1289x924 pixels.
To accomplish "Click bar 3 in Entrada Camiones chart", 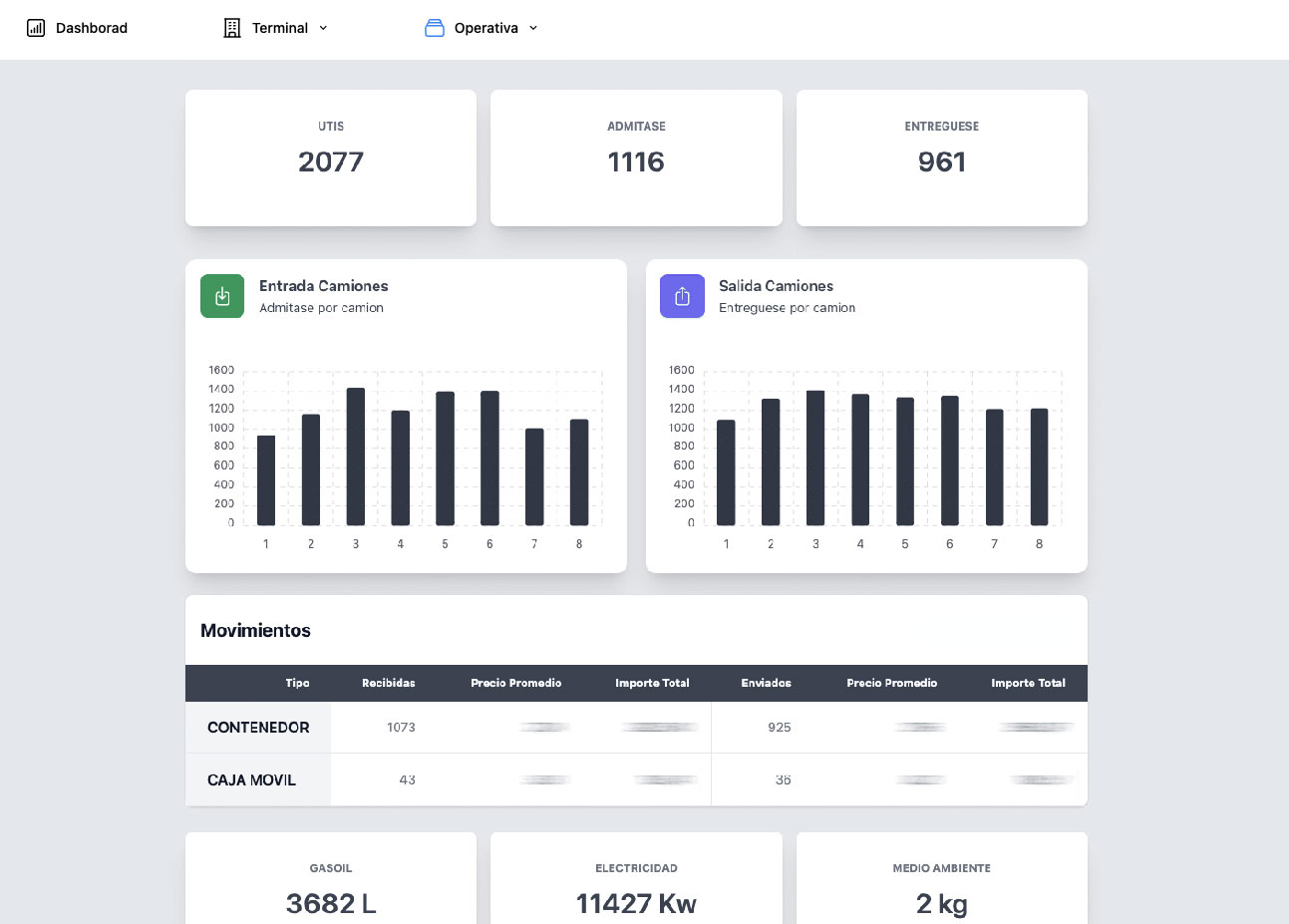I will 356,457.
